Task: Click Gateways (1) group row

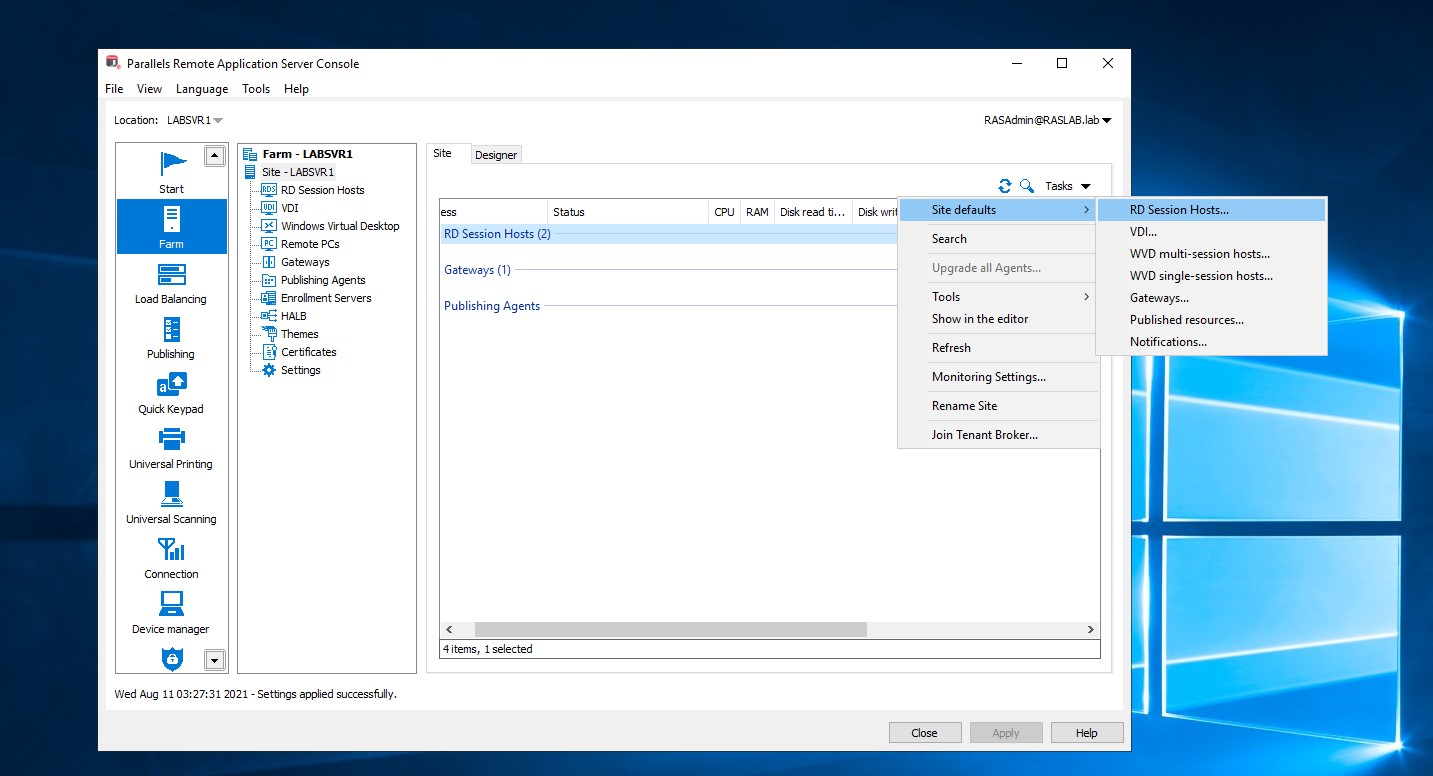Action: (669, 270)
